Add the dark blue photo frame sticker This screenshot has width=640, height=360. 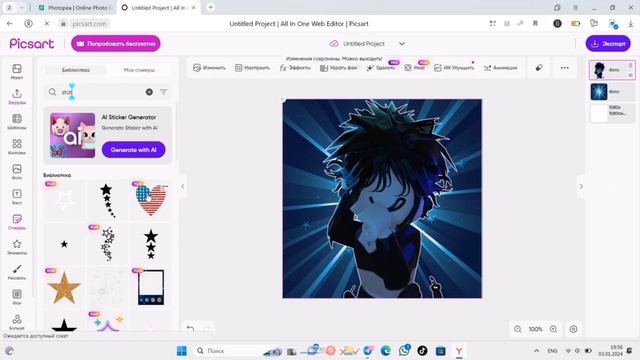tap(151, 288)
